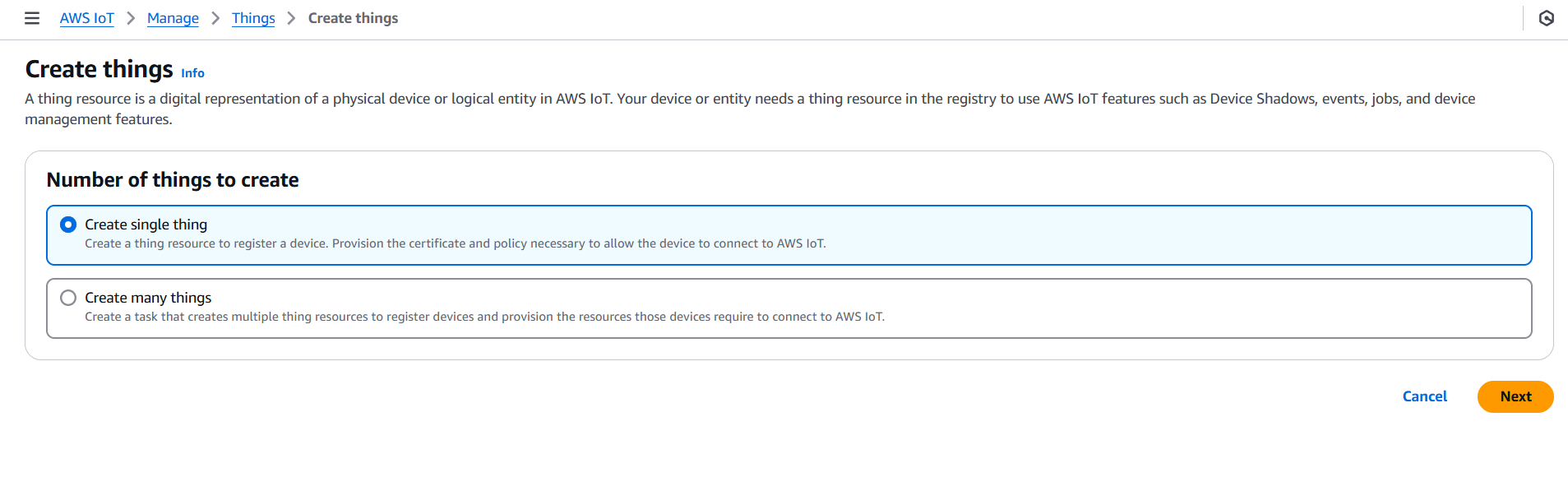Click the 'Number of things to create' heading

pyautogui.click(x=173, y=180)
